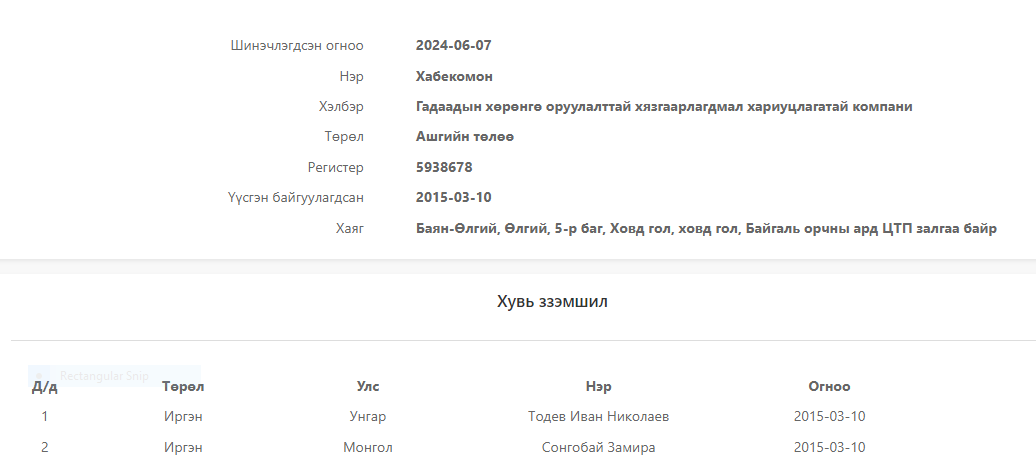Click the Баян-Өлгий address text
The height and width of the screenshot is (465, 1036).
coord(706,228)
